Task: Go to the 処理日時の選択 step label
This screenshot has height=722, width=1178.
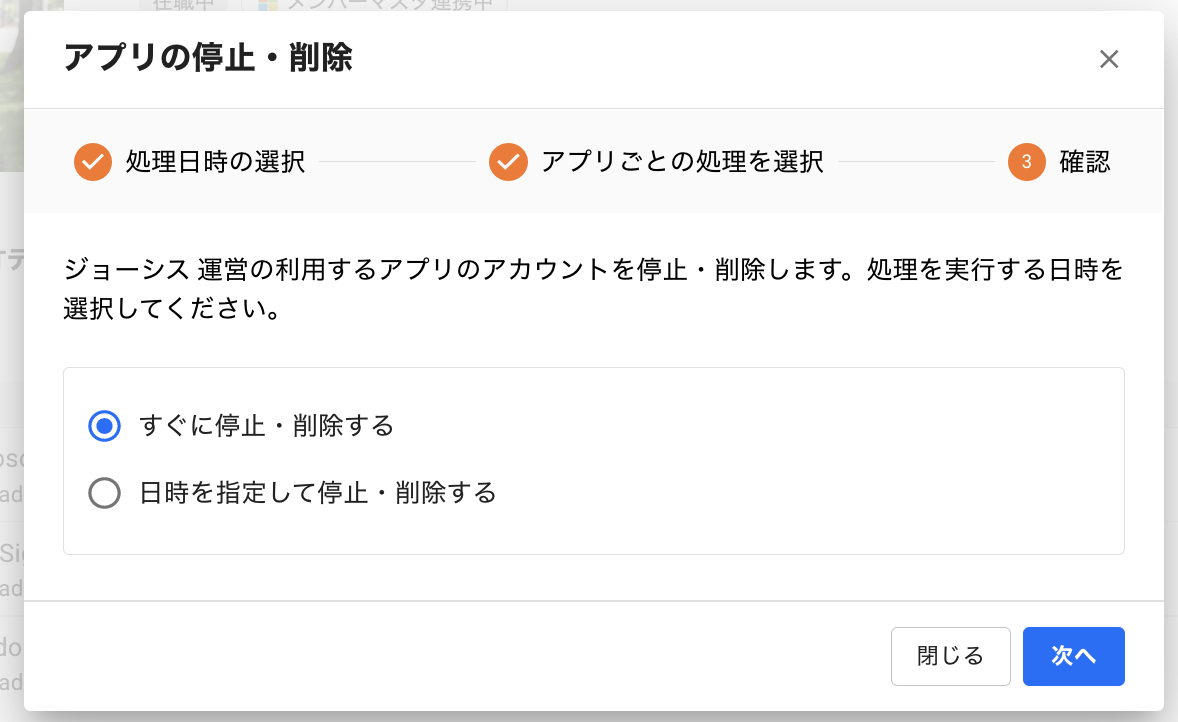Action: coord(216,162)
